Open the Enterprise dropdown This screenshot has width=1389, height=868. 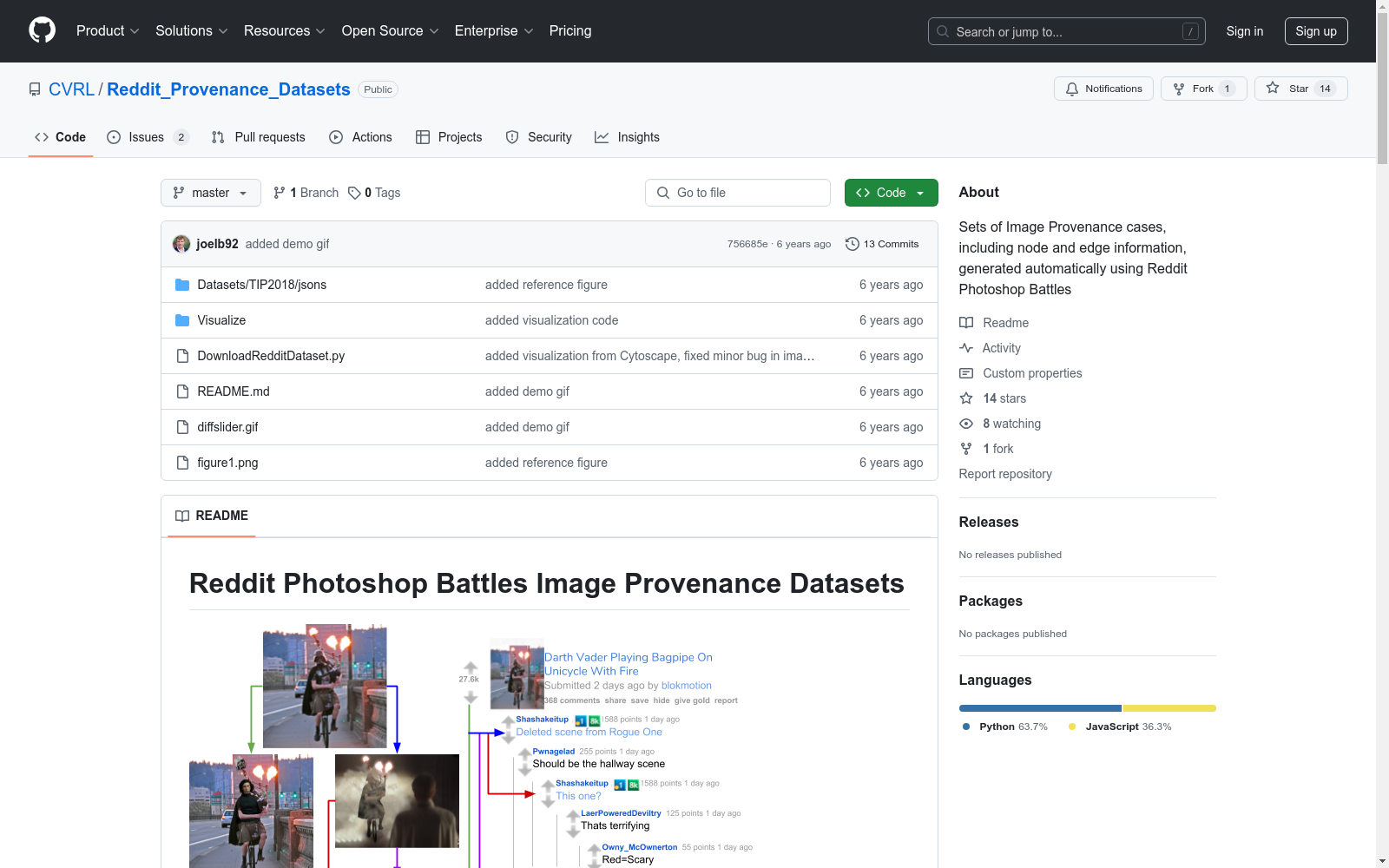click(x=494, y=30)
